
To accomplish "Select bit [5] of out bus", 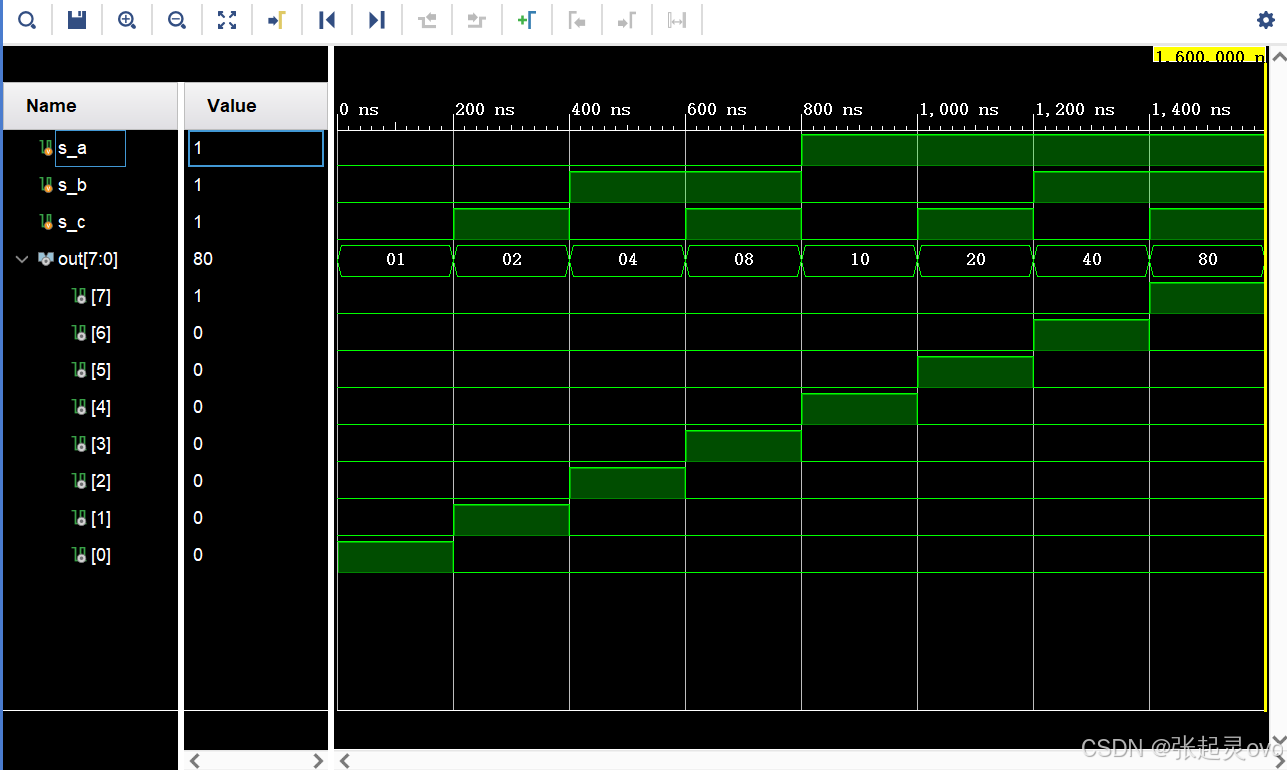I will (100, 370).
